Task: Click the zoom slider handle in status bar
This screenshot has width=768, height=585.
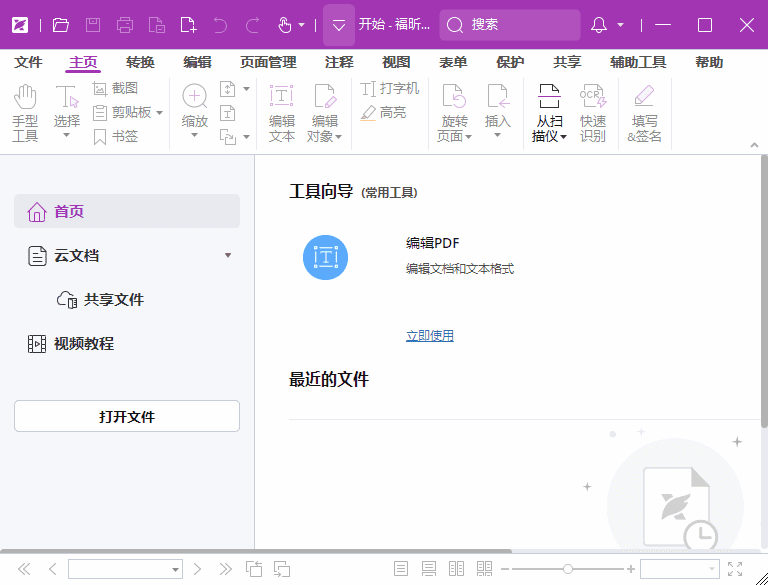Action: (567, 569)
